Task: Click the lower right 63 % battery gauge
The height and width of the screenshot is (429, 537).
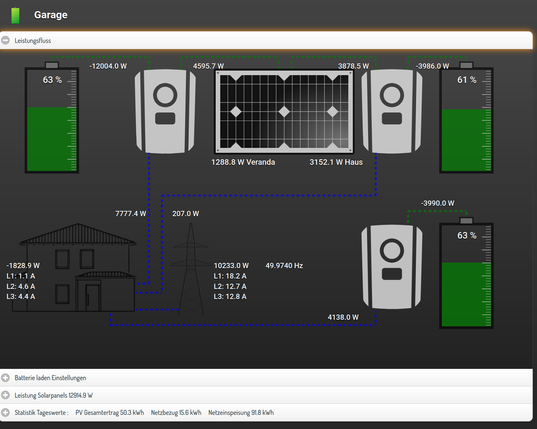Action: click(x=466, y=273)
